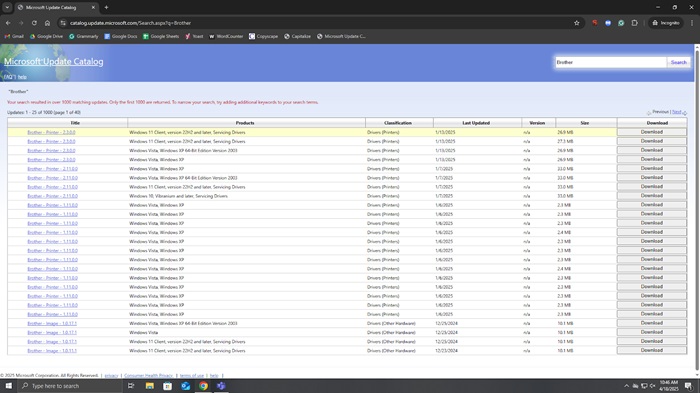This screenshot has height=393, width=700.
Task: Open Chrome's three-dot menu
Action: 692,23
